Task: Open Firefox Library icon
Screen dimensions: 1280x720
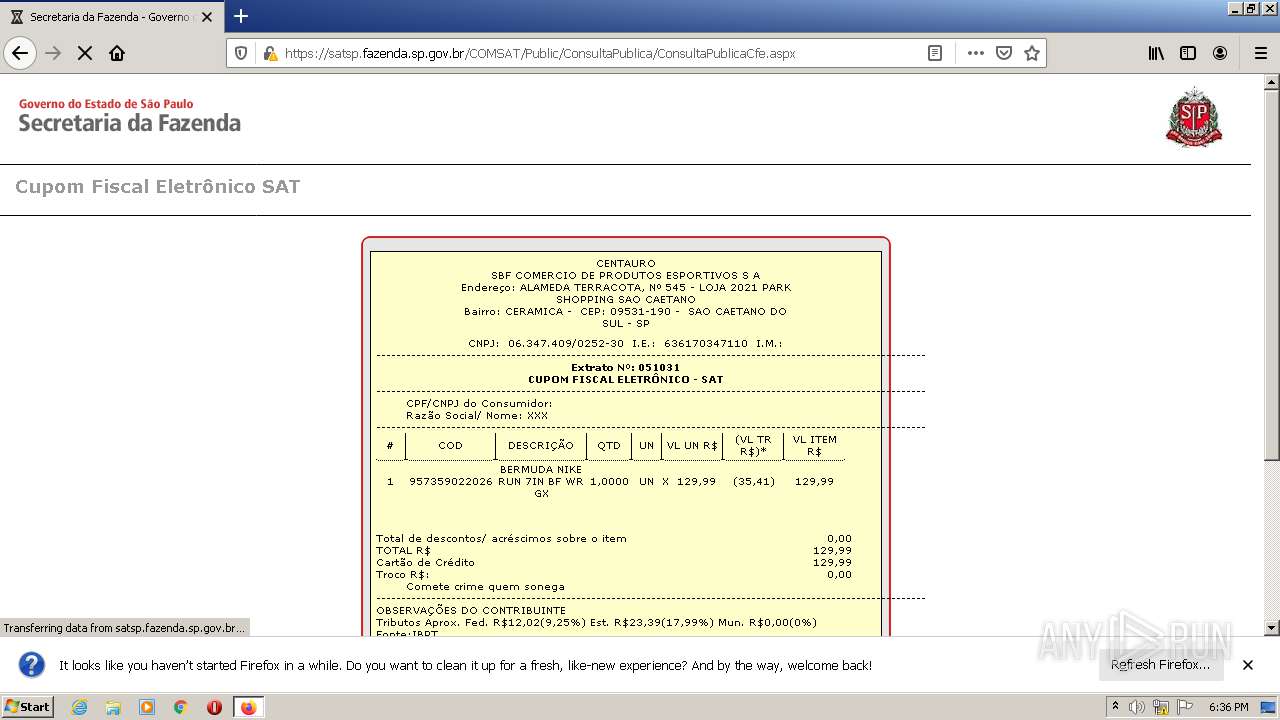Action: 1156,53
